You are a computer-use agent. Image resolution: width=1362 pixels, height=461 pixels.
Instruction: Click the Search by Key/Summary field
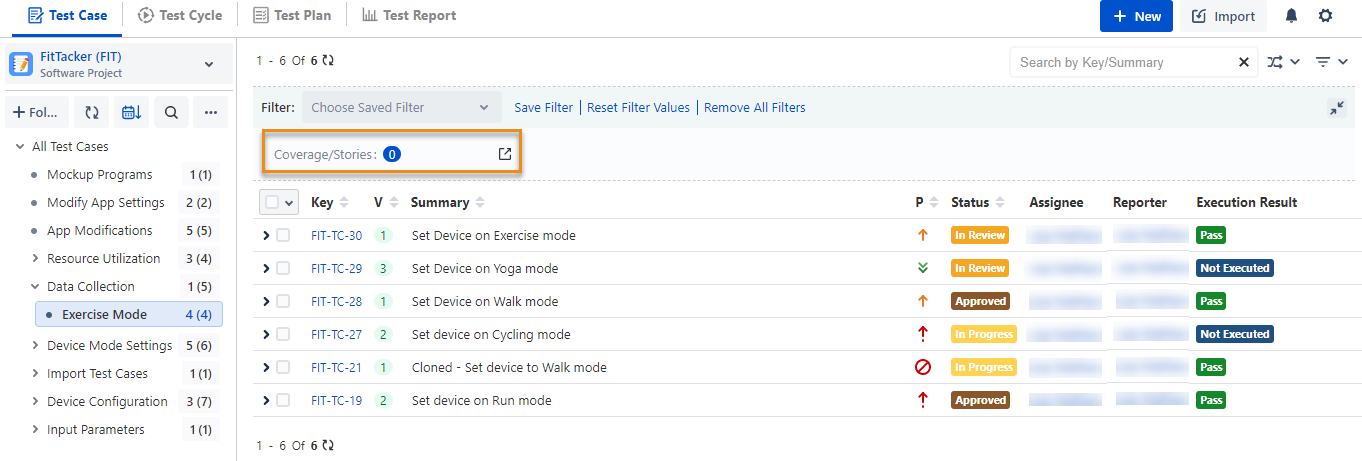1122,62
